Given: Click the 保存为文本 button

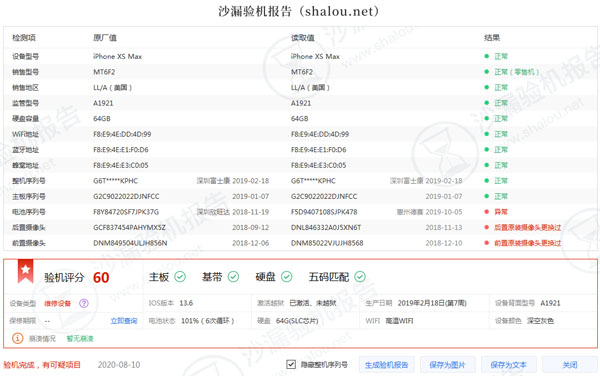Looking at the screenshot, I should (509, 365).
